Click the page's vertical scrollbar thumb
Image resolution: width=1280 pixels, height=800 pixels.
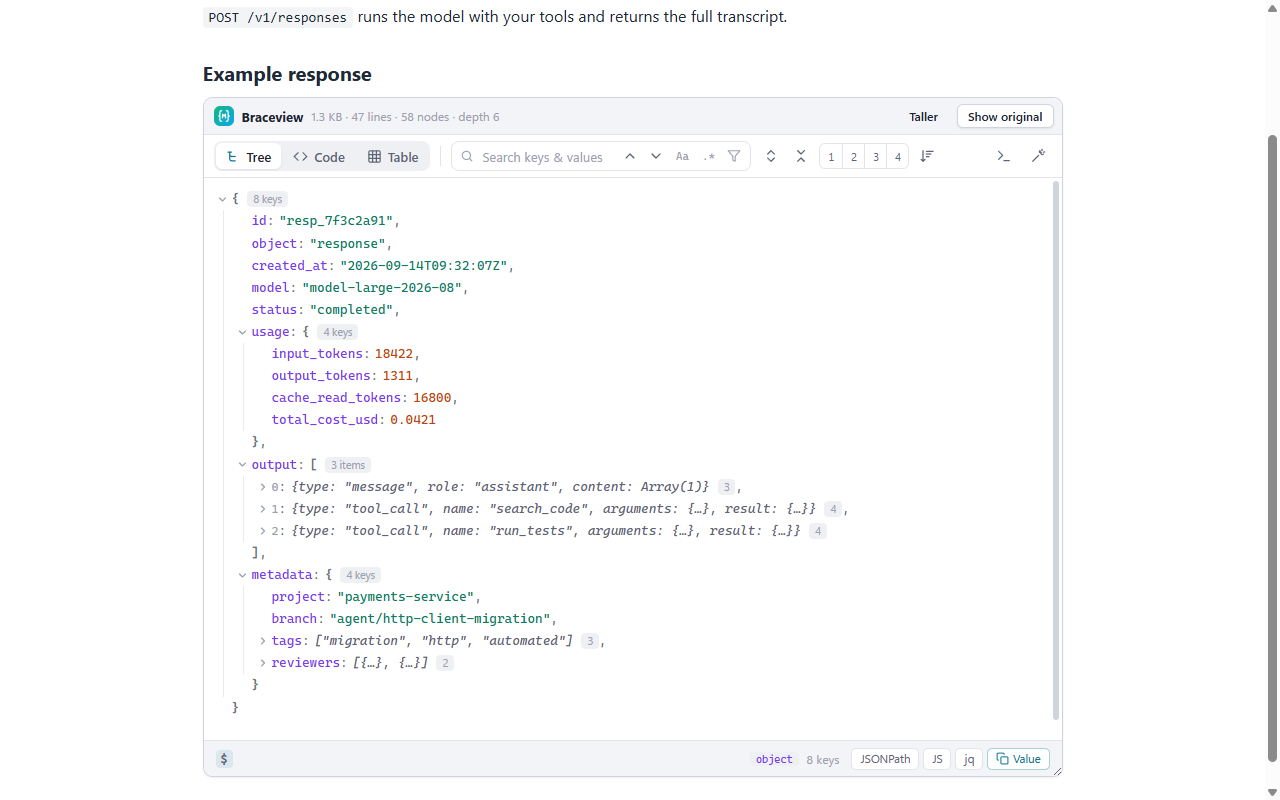pos(1272,447)
